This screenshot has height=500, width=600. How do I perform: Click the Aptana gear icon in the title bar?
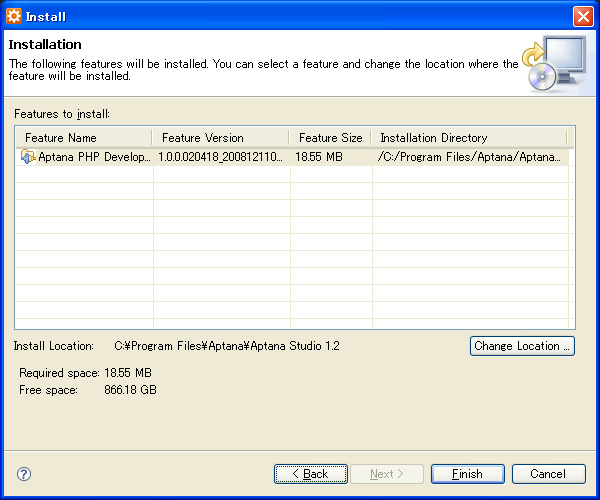point(14,16)
